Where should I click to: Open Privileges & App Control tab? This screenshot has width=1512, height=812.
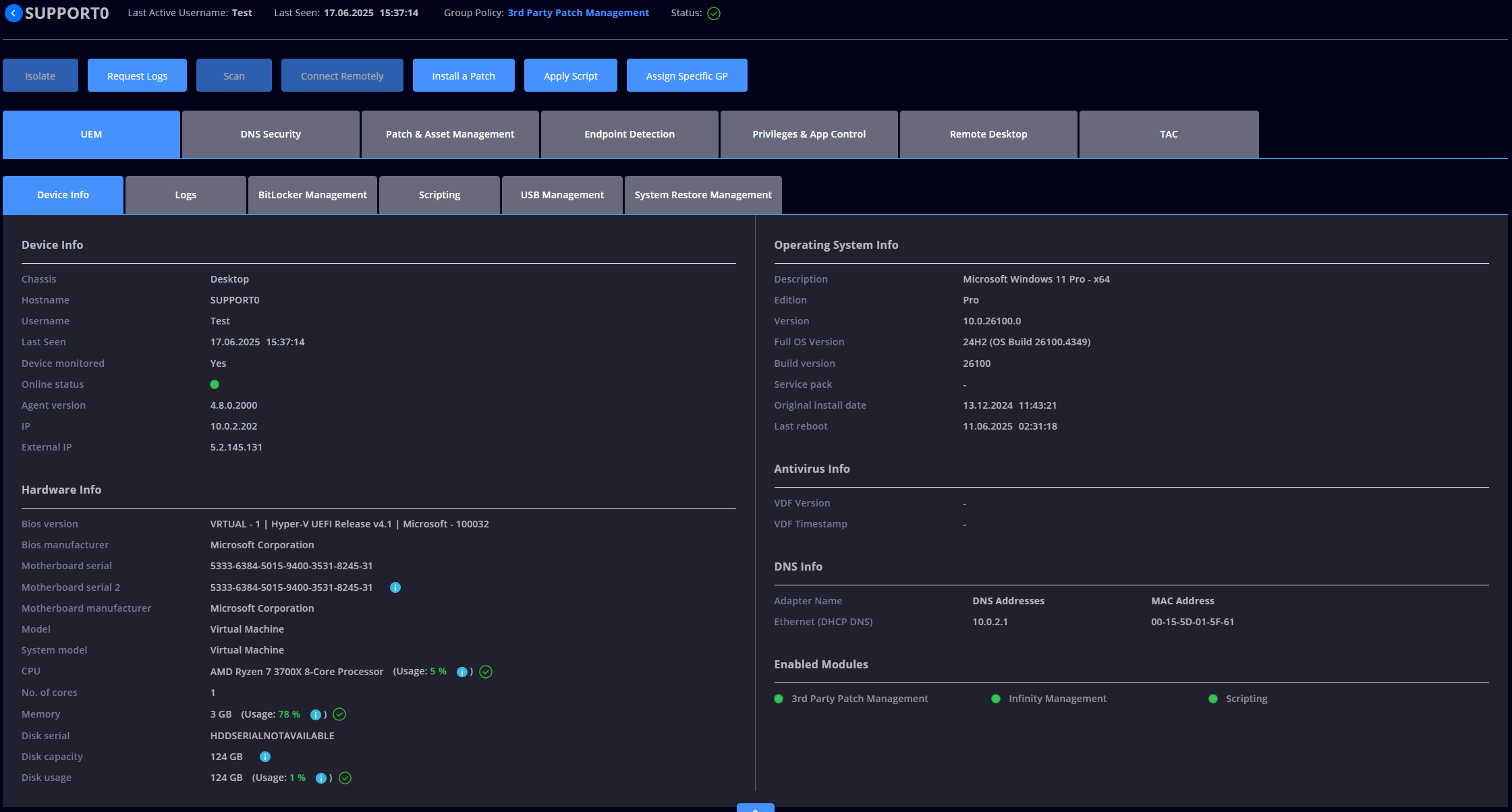(x=809, y=134)
